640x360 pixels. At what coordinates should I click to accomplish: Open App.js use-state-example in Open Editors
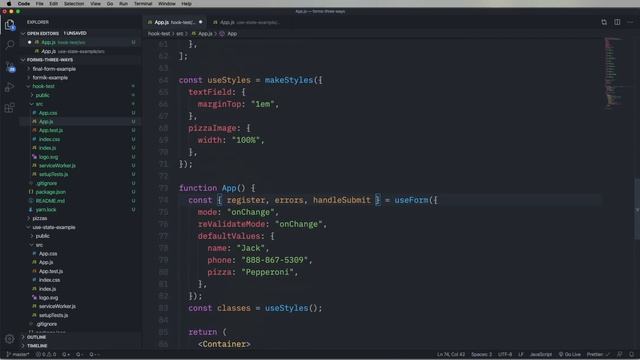pyautogui.click(x=80, y=51)
